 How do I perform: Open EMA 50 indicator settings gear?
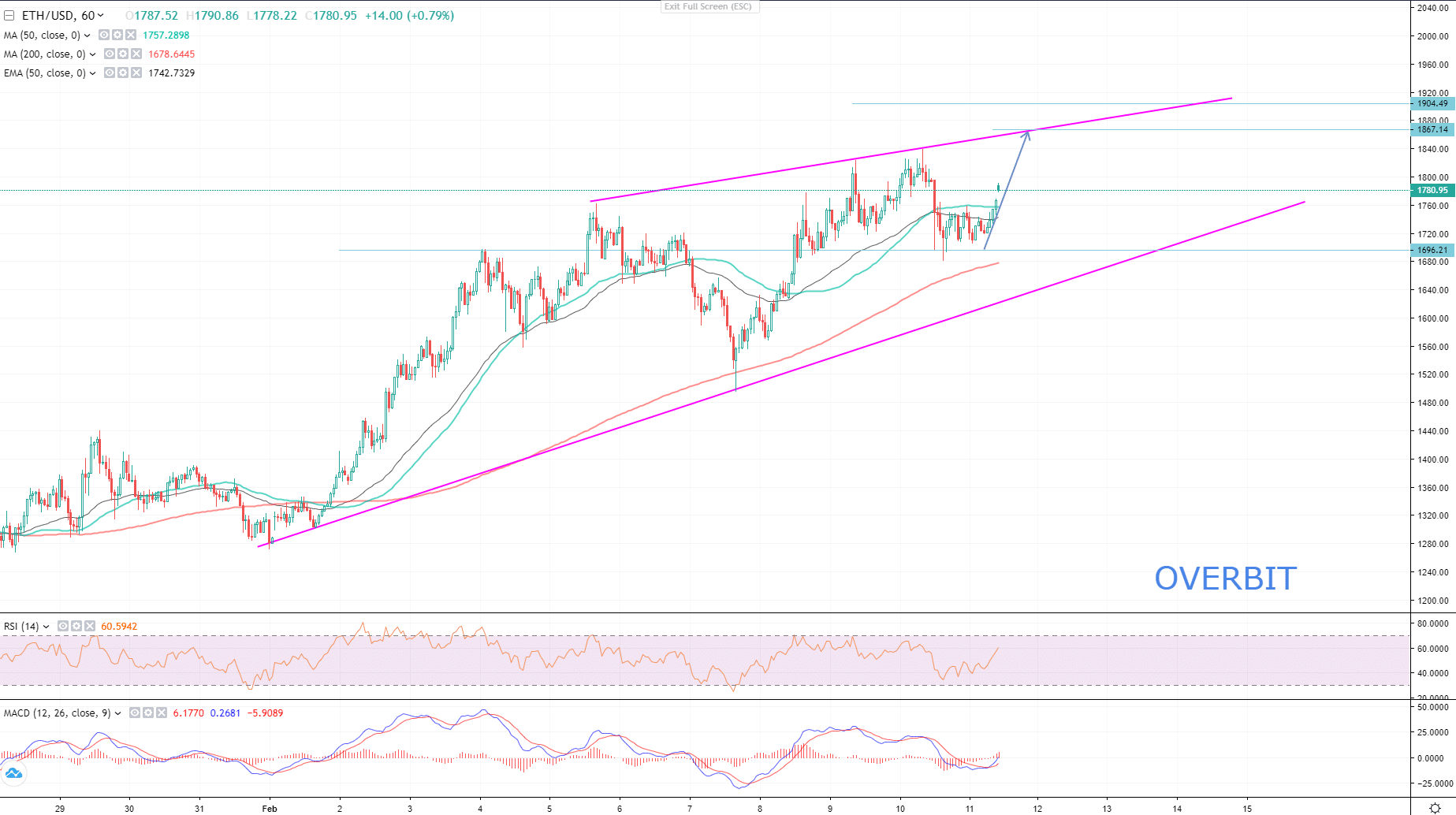tap(123, 73)
